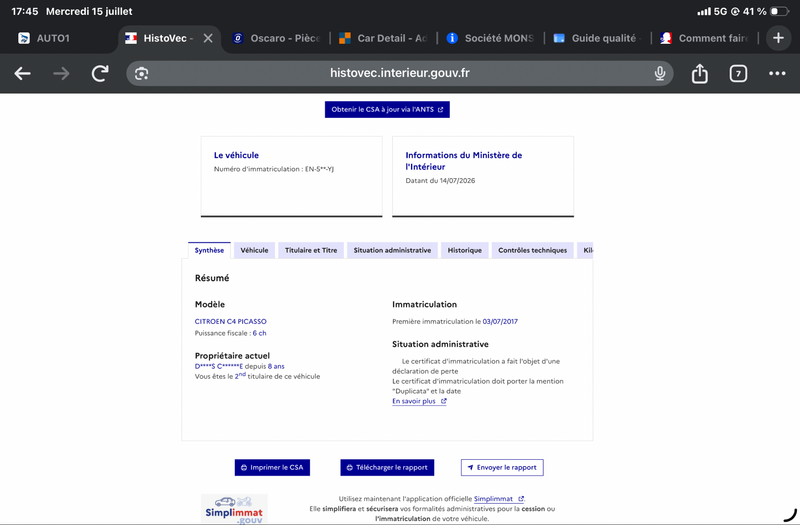This screenshot has height=525, width=800.
Task: Click the CITROEN C4 PICASSO model text
Action: 231,321
